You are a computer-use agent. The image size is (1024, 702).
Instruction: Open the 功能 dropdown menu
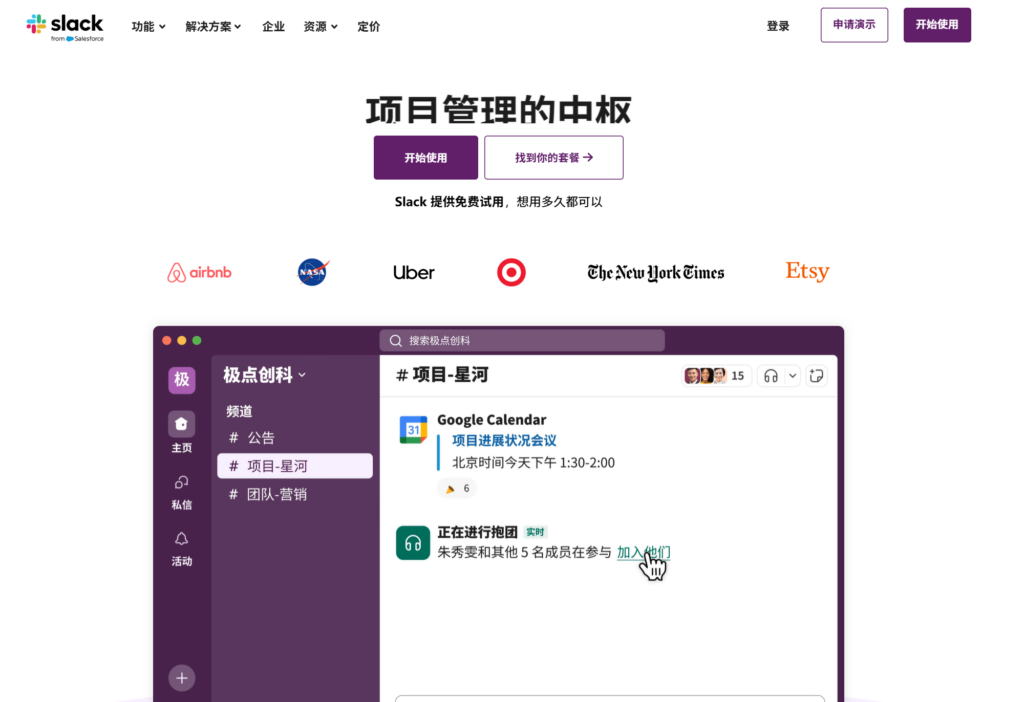click(x=146, y=26)
